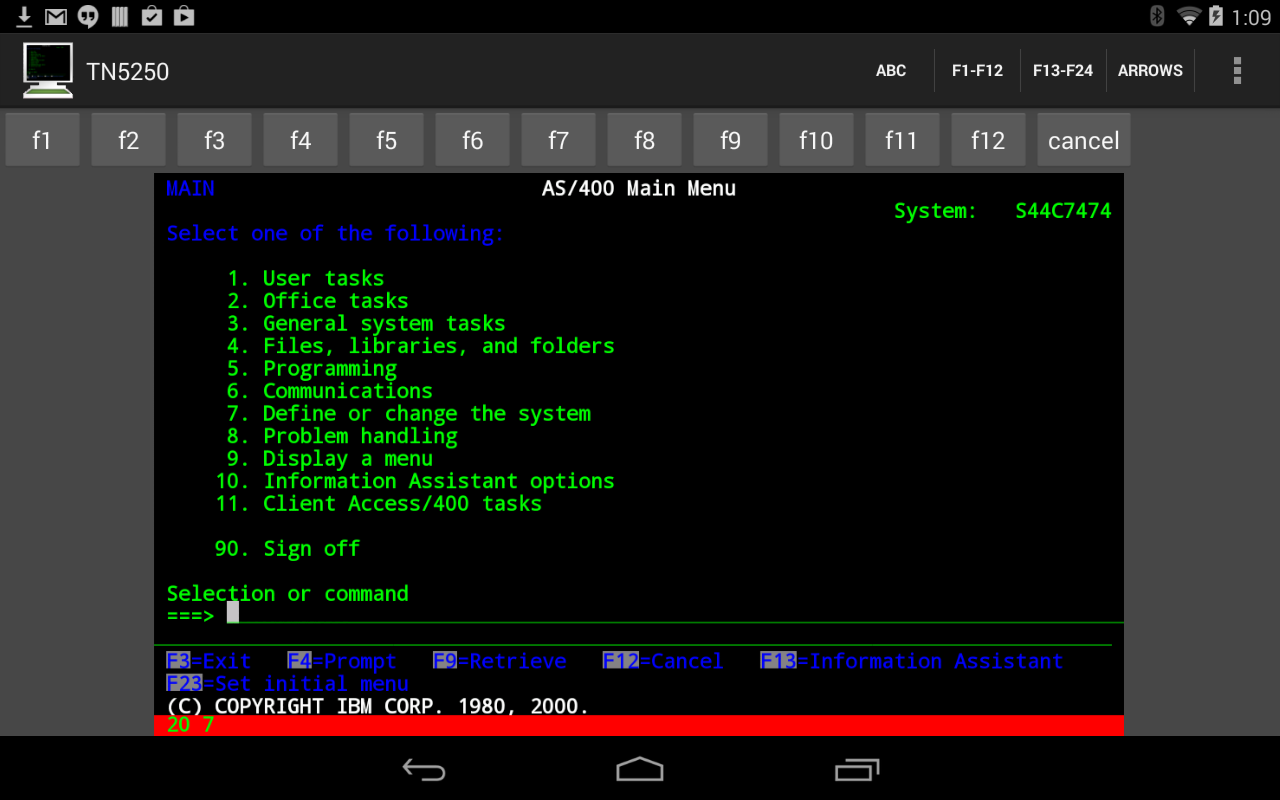Image resolution: width=1280 pixels, height=800 pixels.
Task: Tap the Android Home navigation button
Action: point(639,770)
